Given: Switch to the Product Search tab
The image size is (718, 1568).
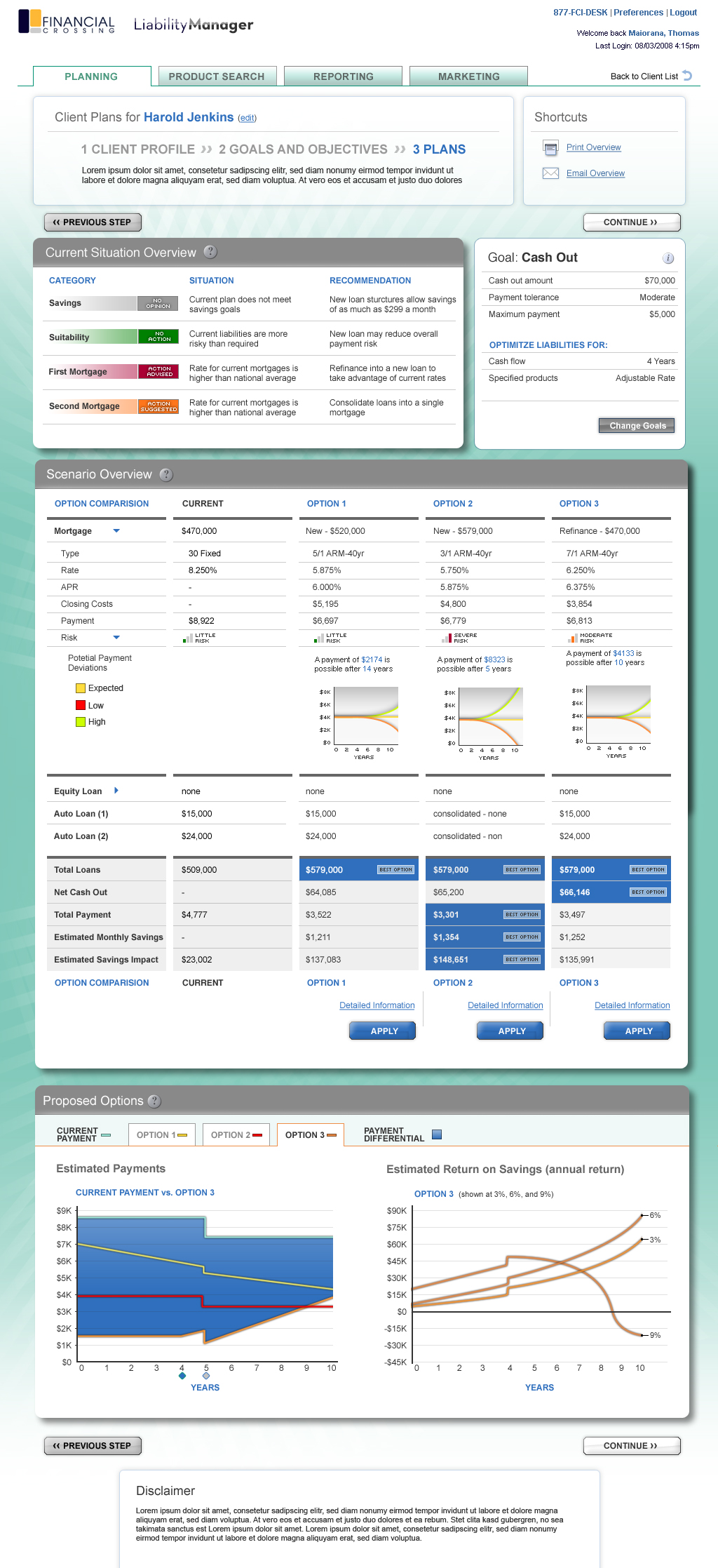Looking at the screenshot, I should pos(217,76).
